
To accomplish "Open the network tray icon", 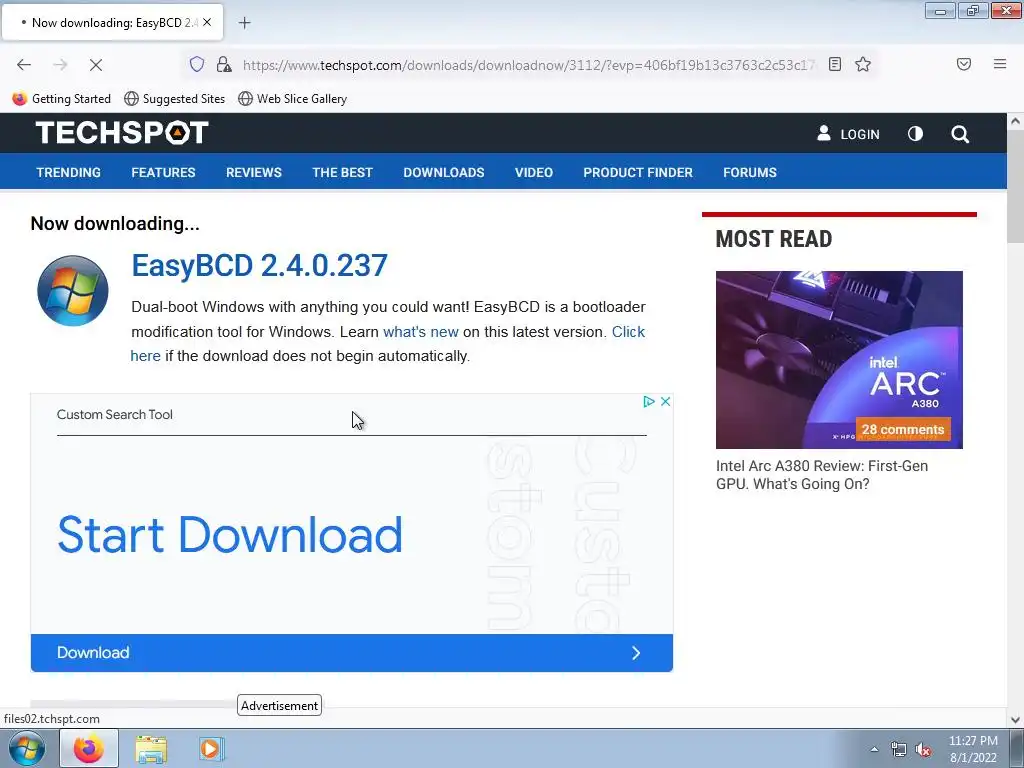I will 899,750.
